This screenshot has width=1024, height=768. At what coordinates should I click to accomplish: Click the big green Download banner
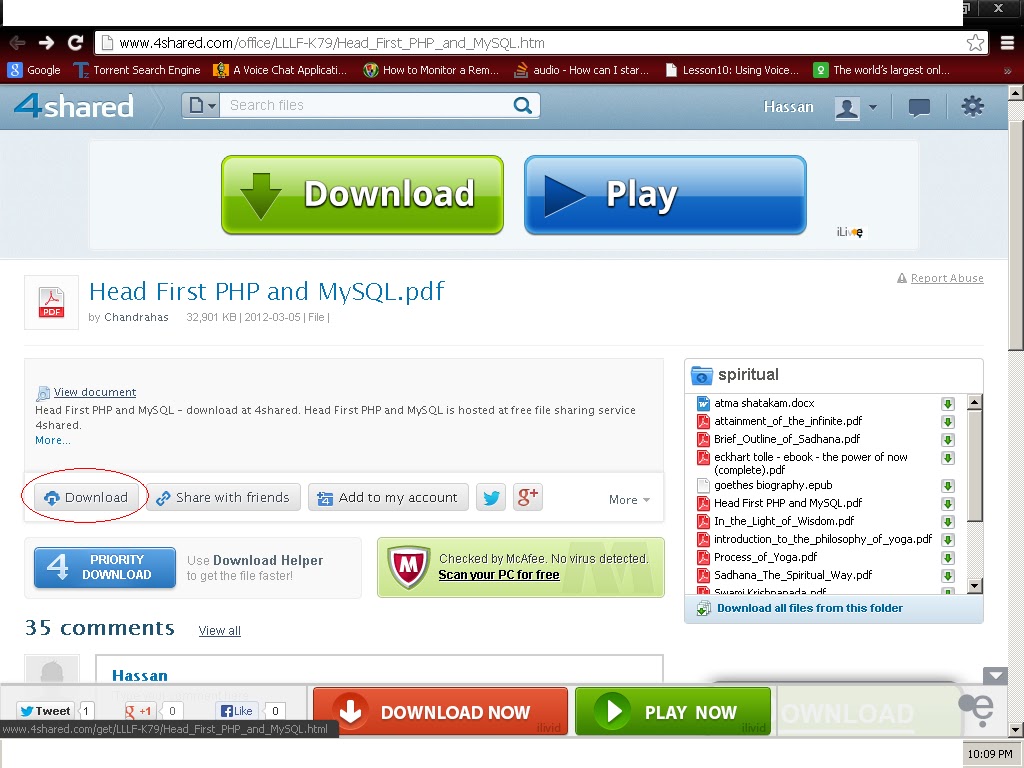tap(362, 195)
